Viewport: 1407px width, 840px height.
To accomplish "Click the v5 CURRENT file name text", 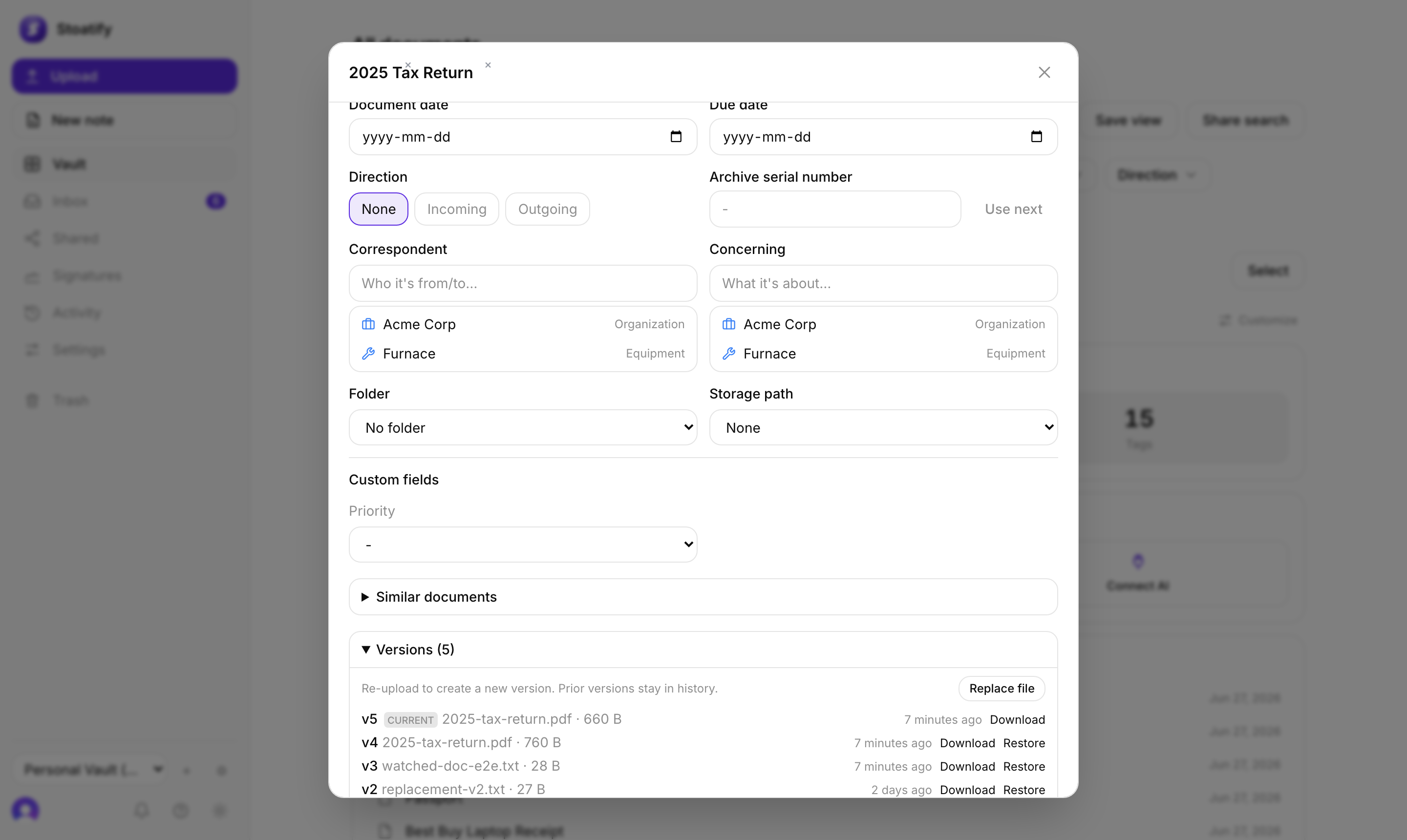I will point(506,719).
